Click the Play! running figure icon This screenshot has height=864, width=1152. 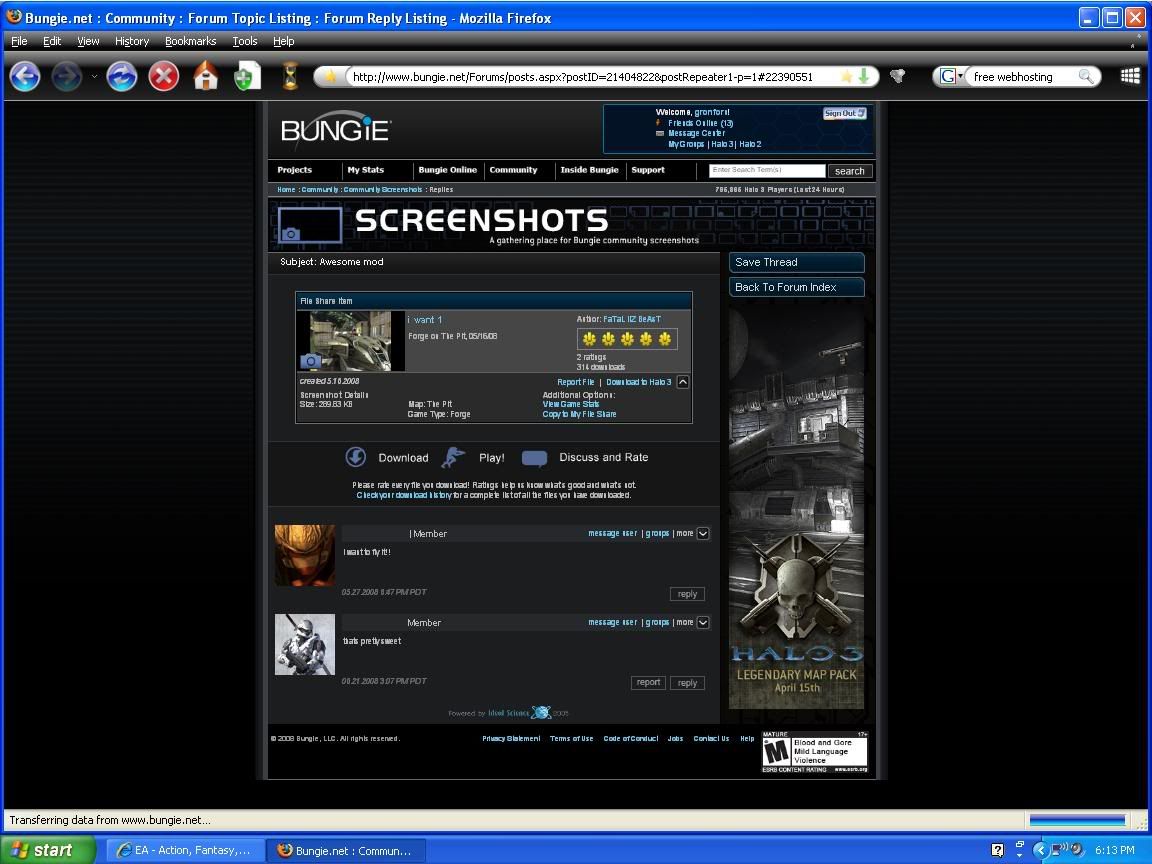click(x=454, y=457)
